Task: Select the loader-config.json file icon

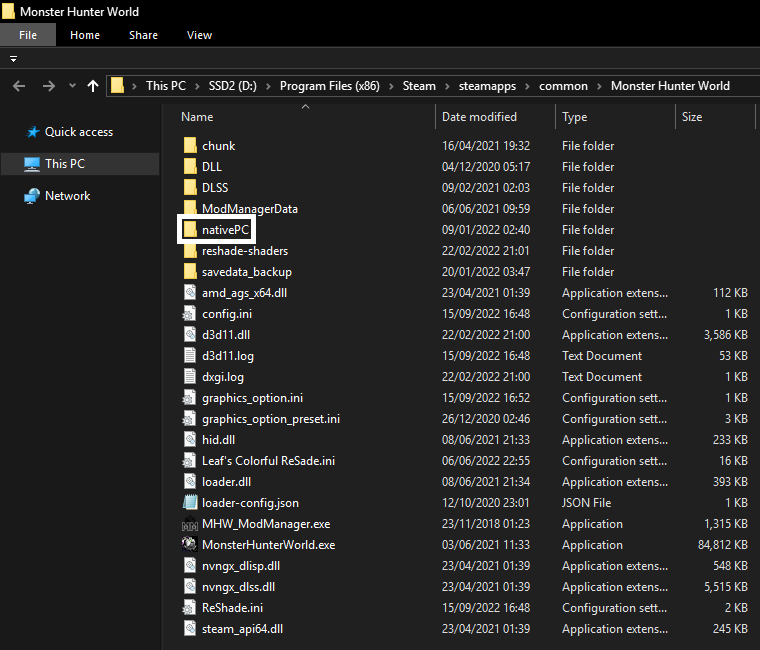Action: coord(190,503)
